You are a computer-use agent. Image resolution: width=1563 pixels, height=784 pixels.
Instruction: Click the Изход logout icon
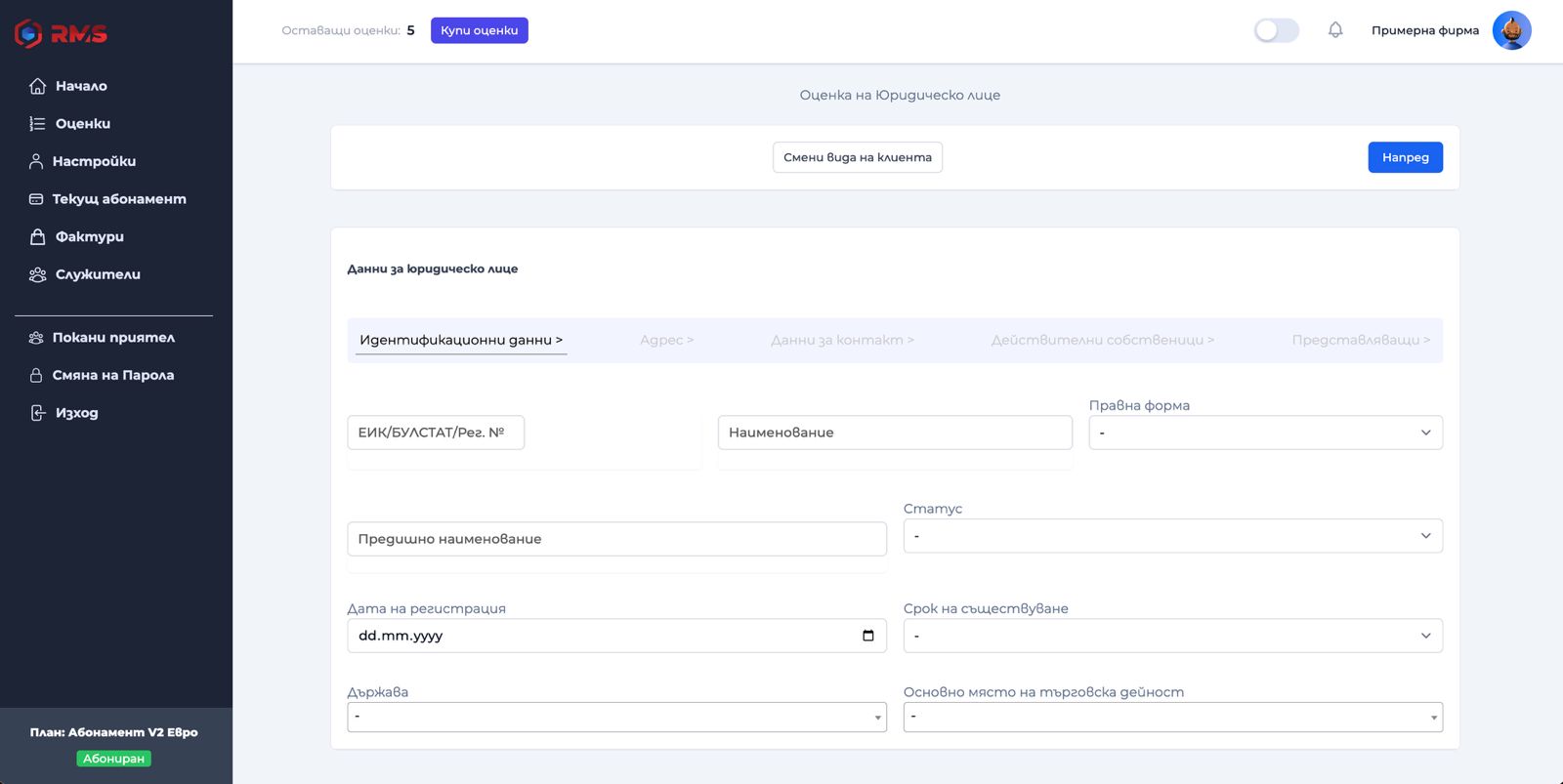pyautogui.click(x=37, y=413)
